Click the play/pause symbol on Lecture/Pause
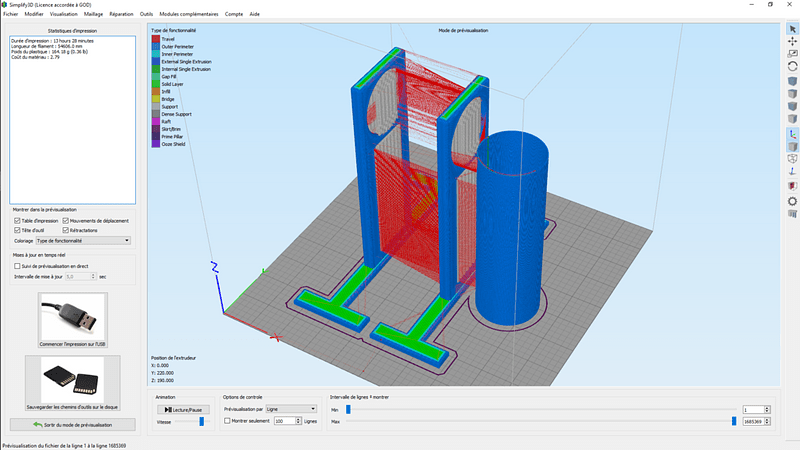Image resolution: width=800 pixels, height=450 pixels. [168, 410]
